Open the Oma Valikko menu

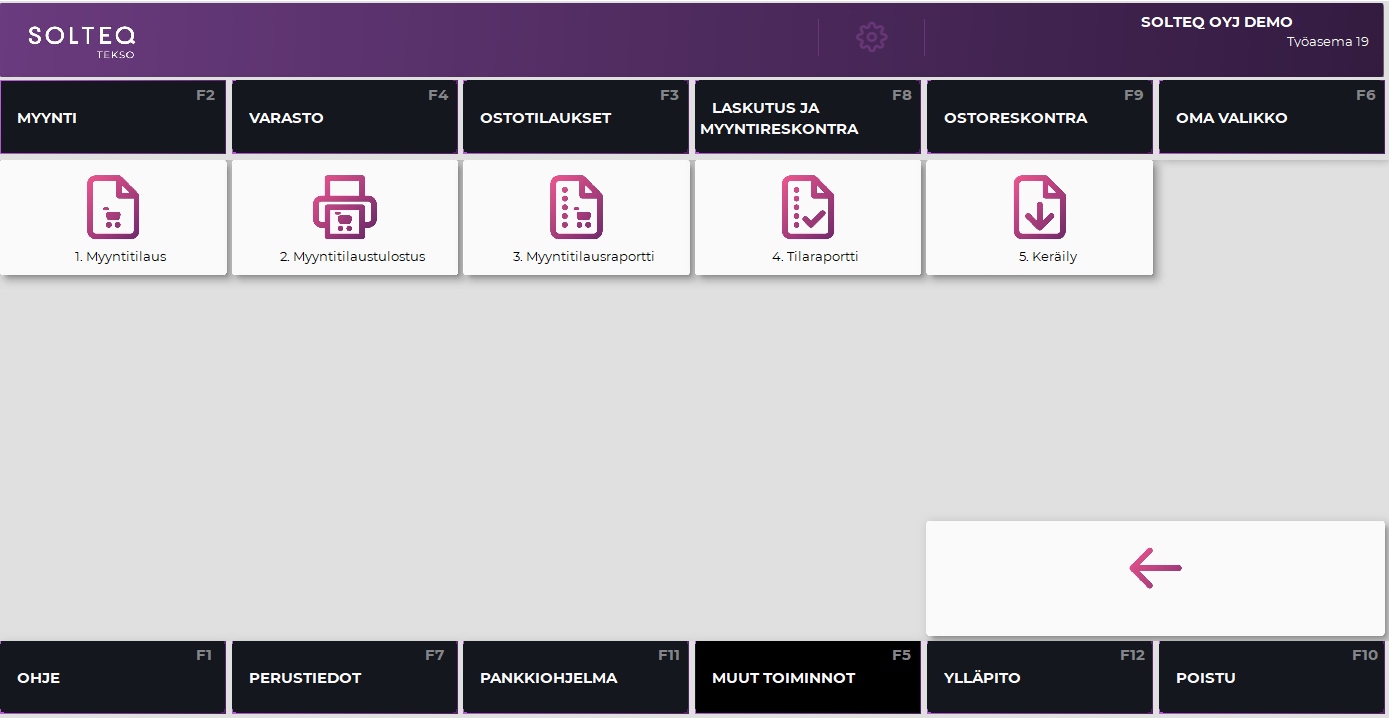tap(1272, 118)
